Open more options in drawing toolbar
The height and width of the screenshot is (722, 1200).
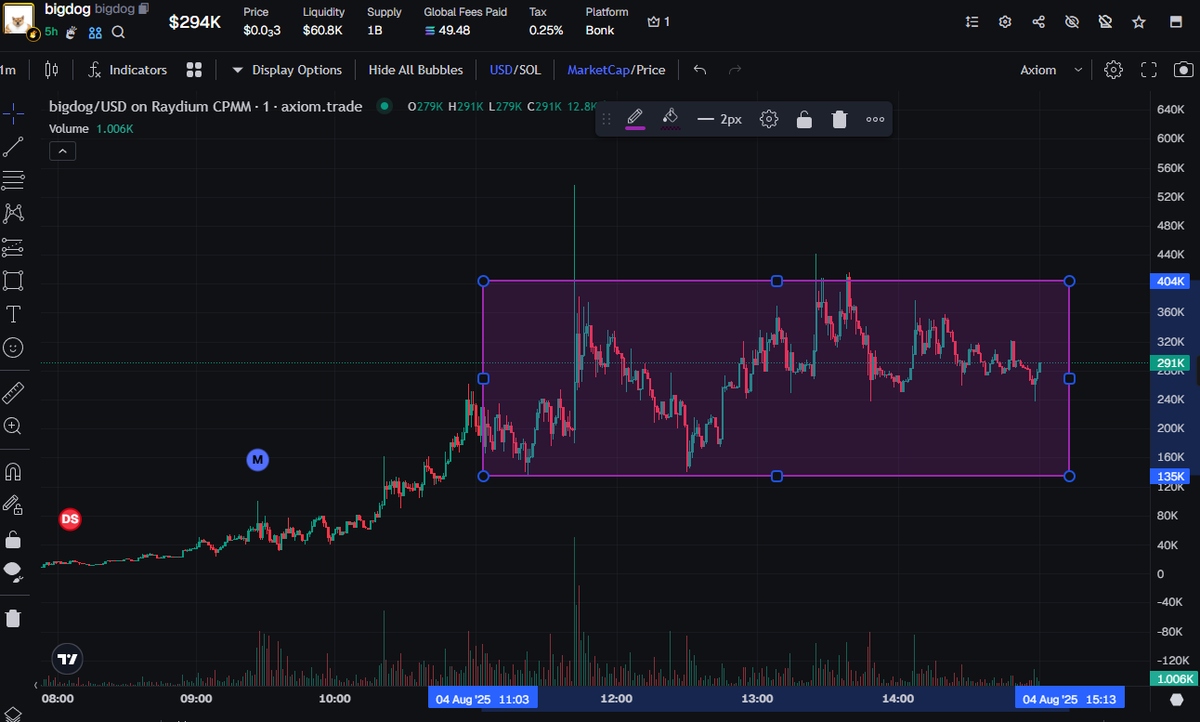click(x=875, y=119)
